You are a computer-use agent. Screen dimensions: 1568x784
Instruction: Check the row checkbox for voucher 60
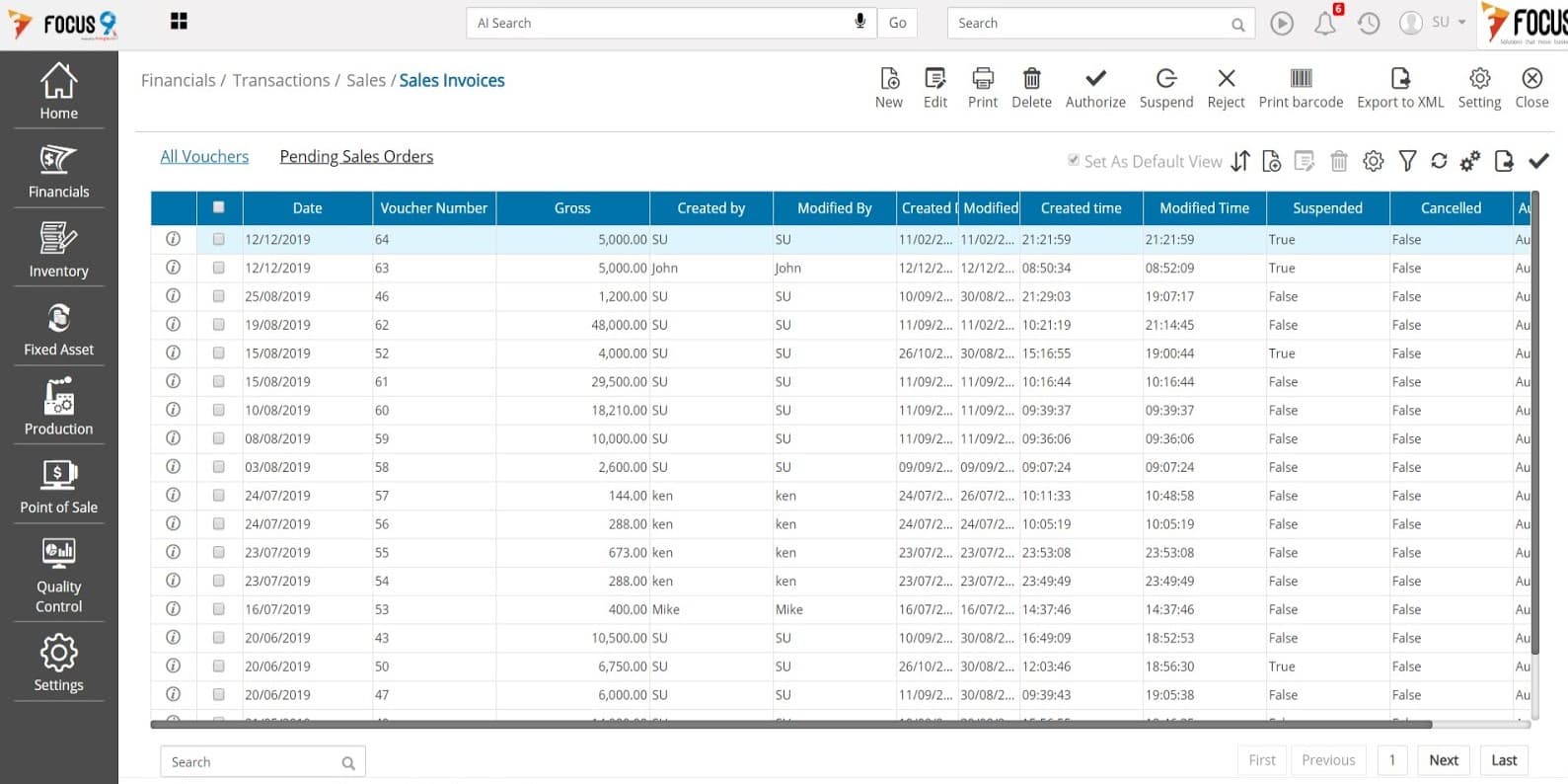pos(219,410)
